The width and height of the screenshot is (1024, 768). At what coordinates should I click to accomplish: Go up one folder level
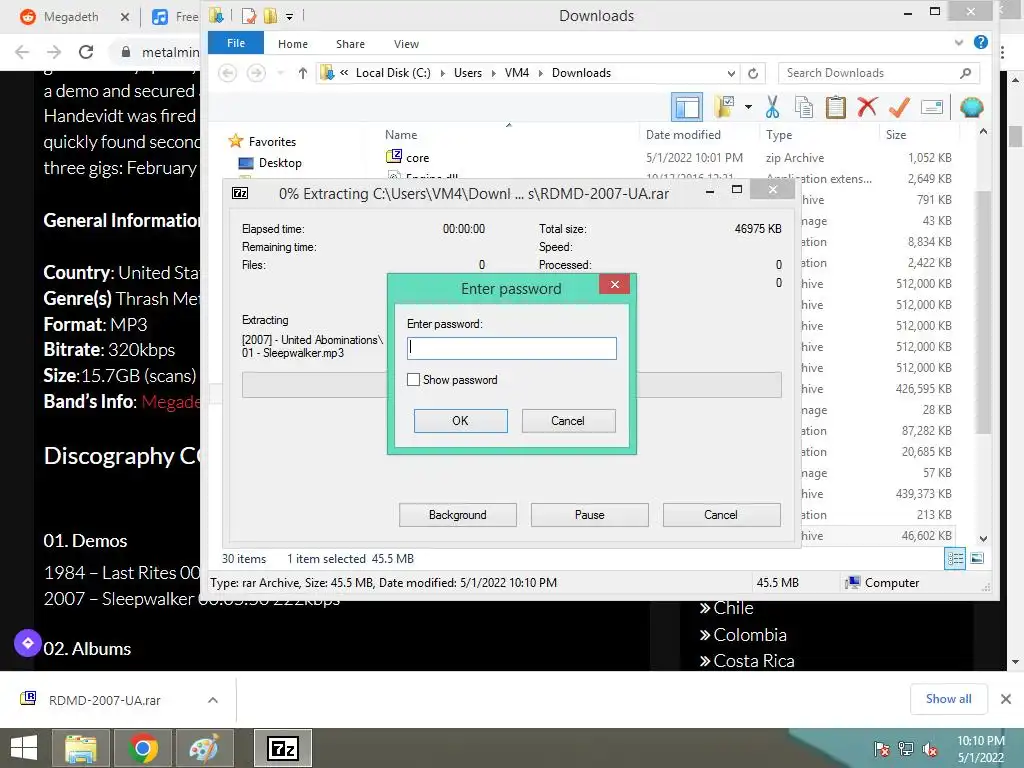coord(302,73)
